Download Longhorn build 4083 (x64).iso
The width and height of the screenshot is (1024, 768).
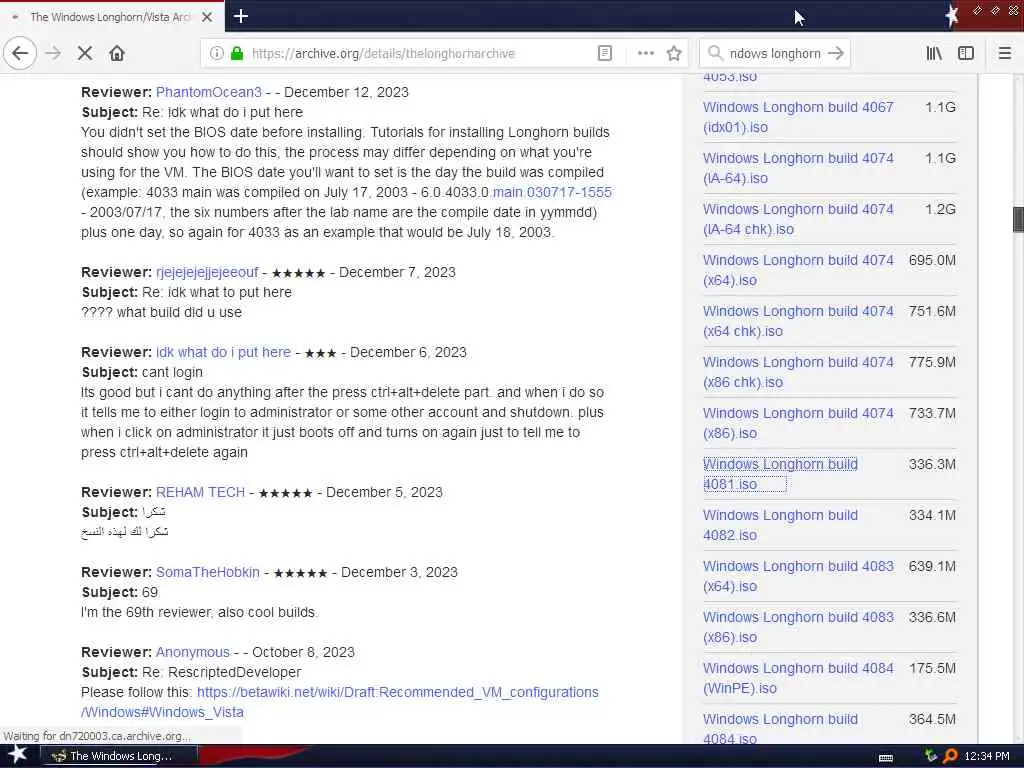798,576
